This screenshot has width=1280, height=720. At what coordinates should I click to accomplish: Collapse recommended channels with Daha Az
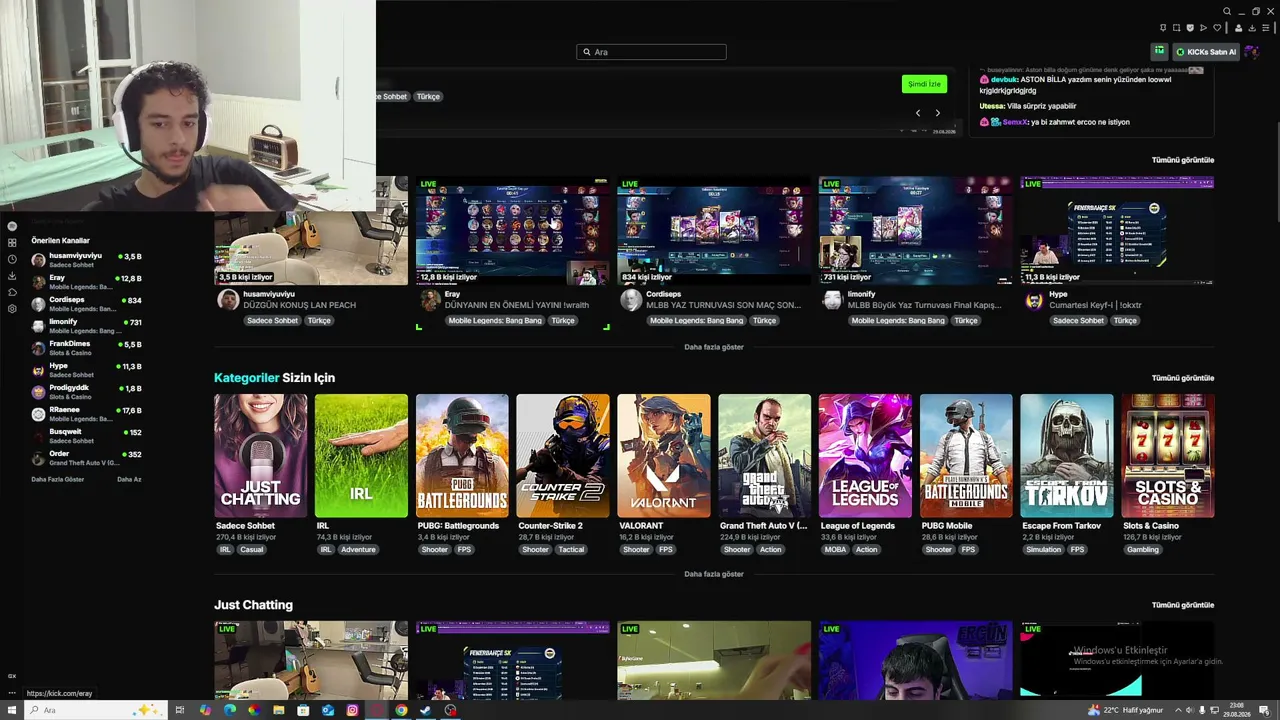pos(129,479)
